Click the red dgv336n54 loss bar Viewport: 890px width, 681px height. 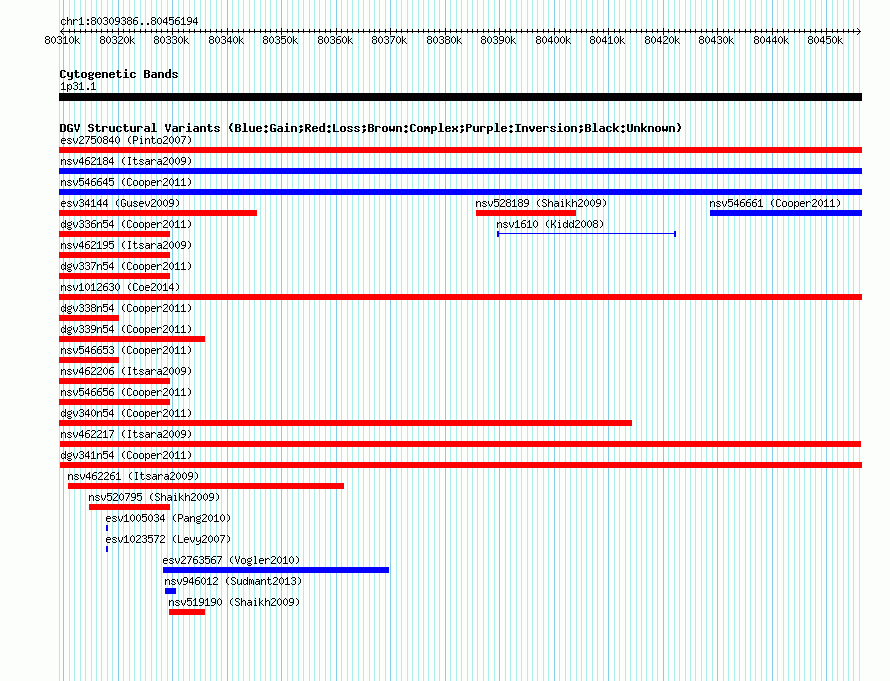point(115,234)
